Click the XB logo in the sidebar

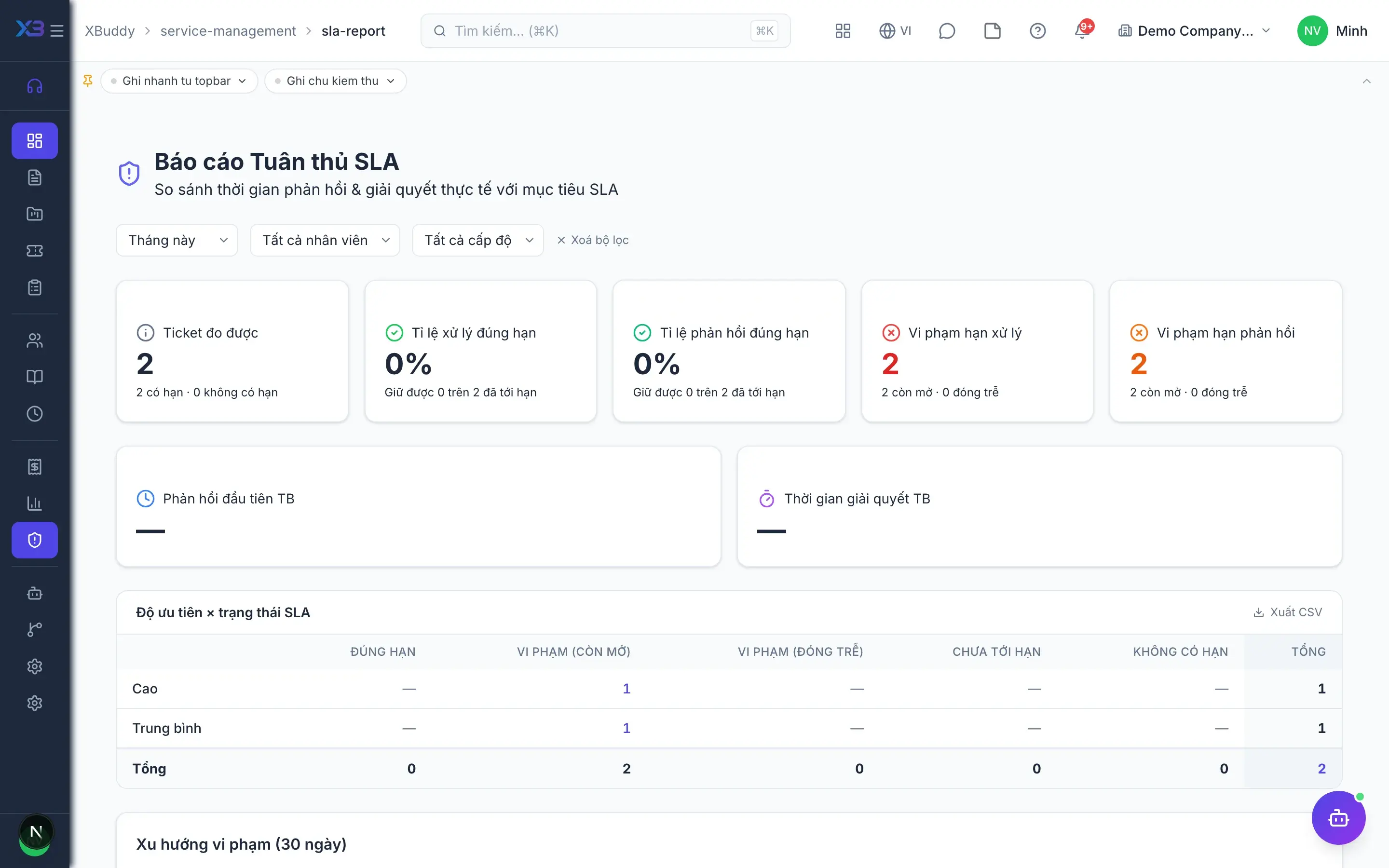click(x=29, y=29)
